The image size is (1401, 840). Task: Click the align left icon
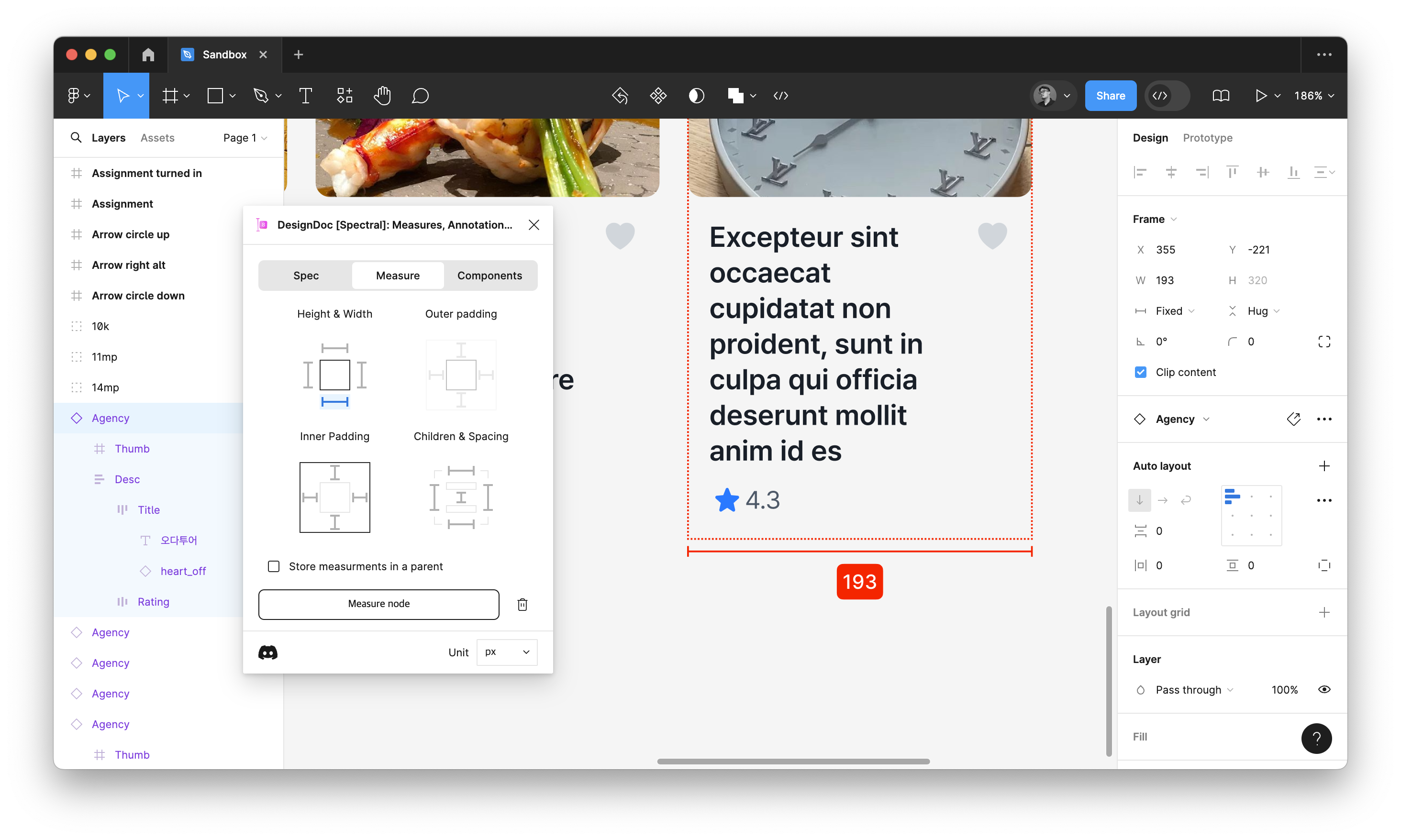coord(1140,172)
